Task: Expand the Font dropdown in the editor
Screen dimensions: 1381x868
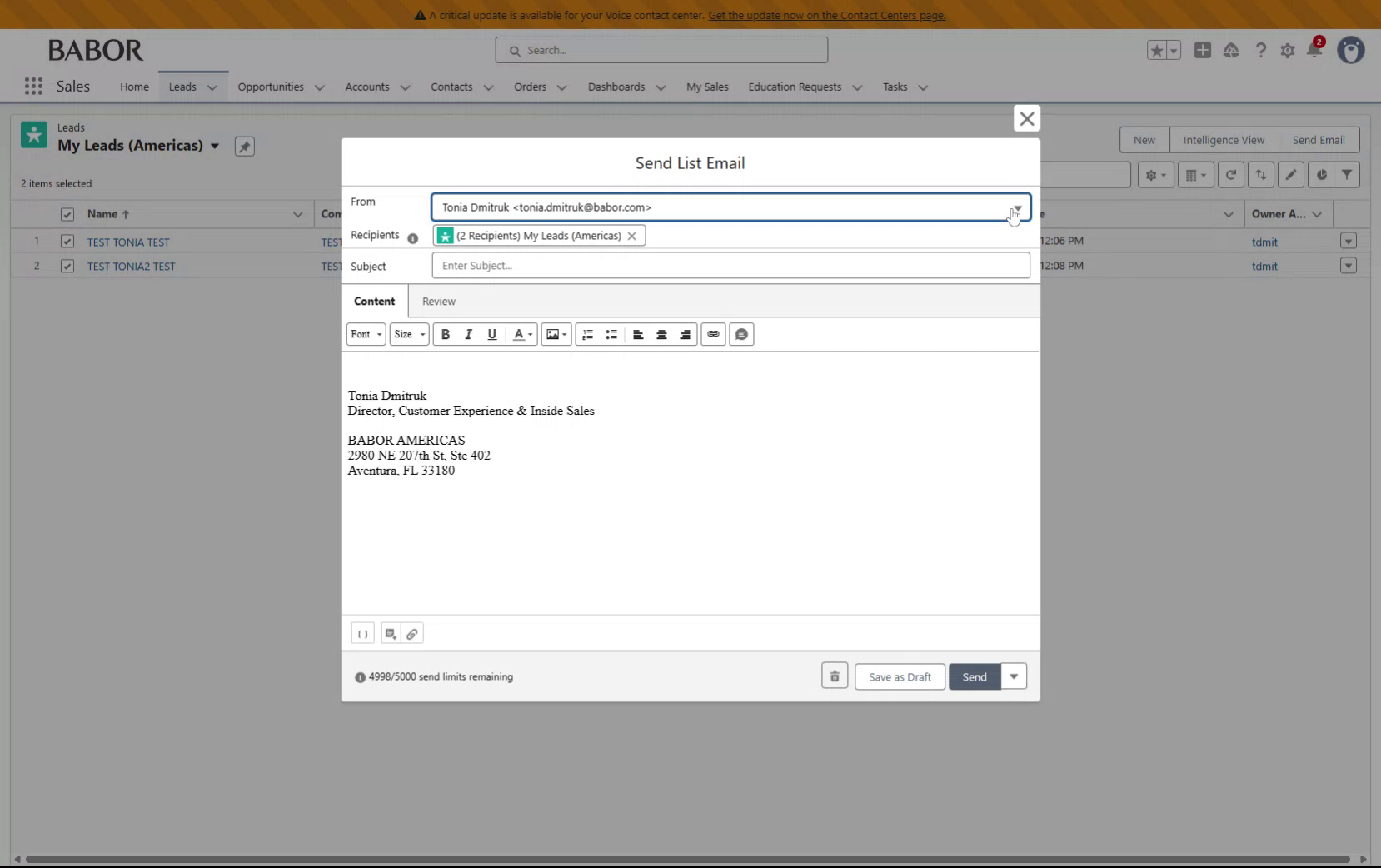Action: point(365,334)
